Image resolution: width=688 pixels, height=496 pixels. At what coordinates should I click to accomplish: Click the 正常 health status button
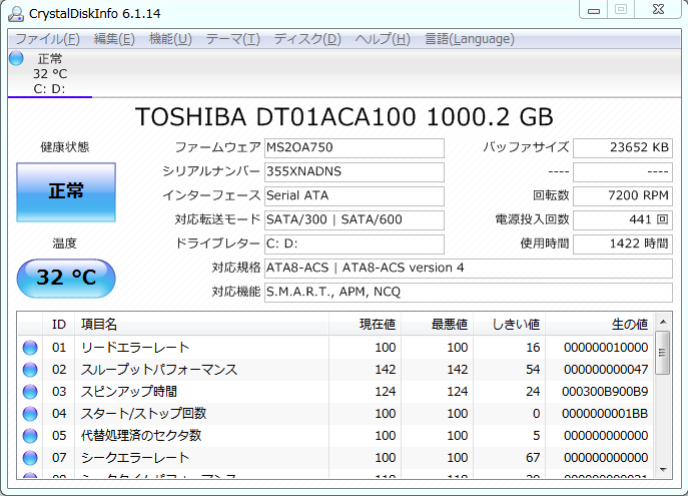click(66, 192)
